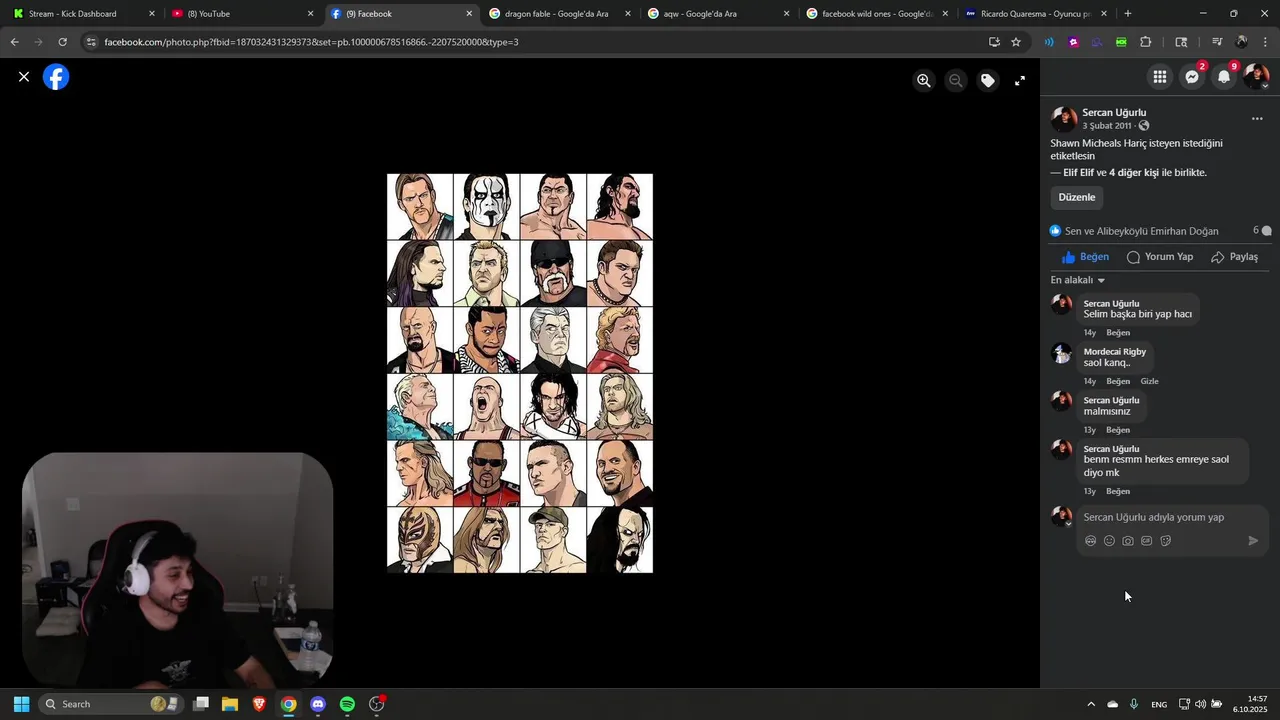Open the extensions puzzle icon
The image size is (1280, 720).
pyautogui.click(x=1146, y=42)
